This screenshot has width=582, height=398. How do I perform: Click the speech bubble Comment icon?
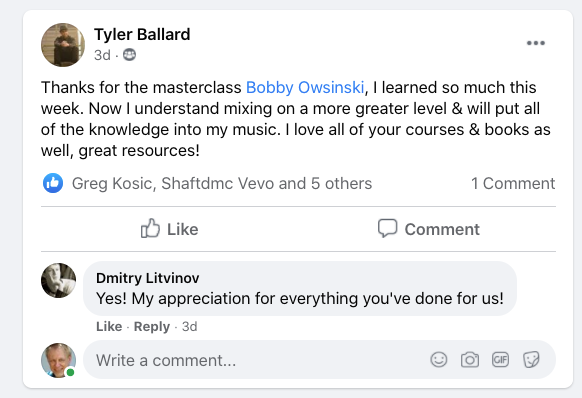387,228
